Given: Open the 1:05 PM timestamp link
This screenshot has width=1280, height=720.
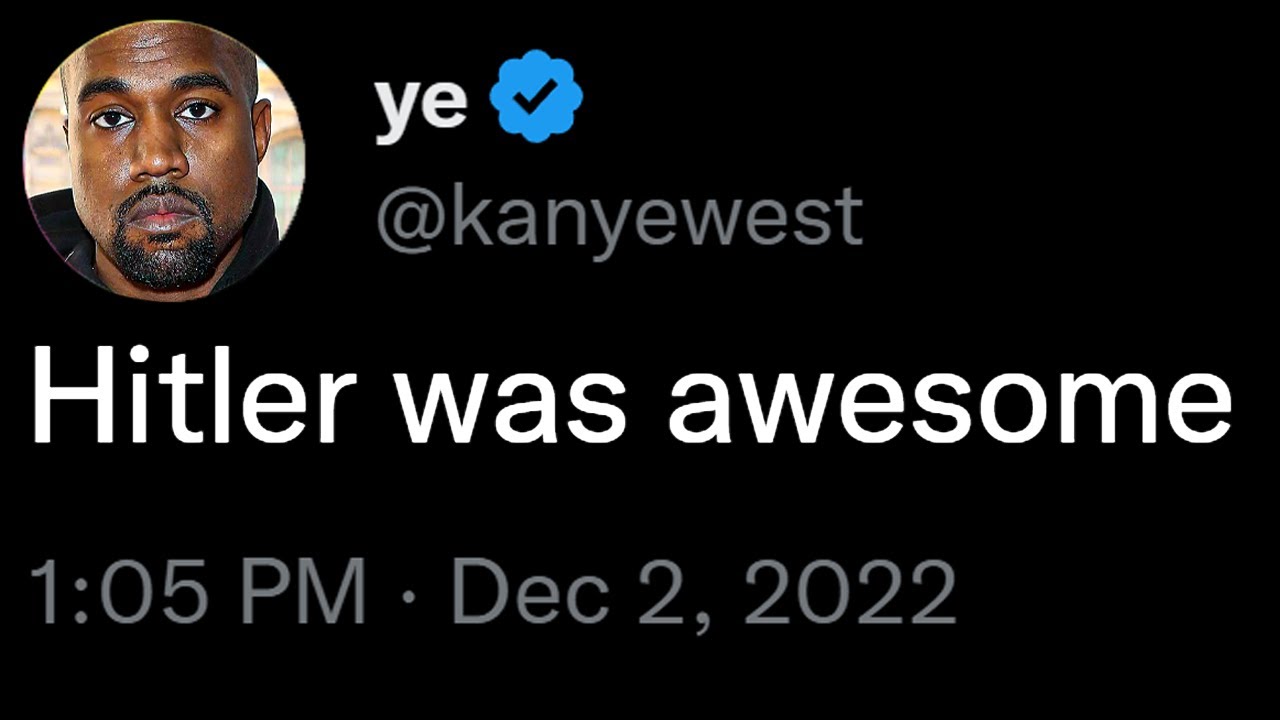Looking at the screenshot, I should click(x=198, y=595).
